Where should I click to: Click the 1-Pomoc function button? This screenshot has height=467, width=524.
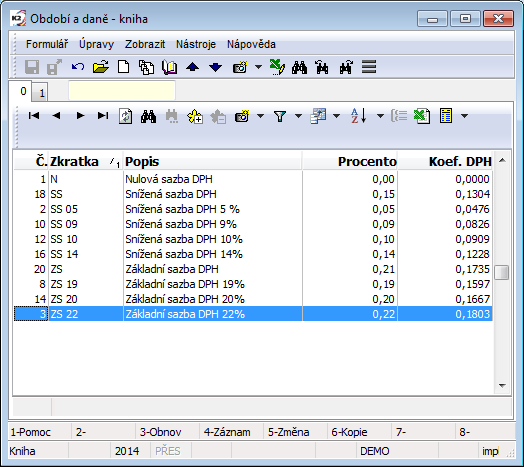point(40,432)
